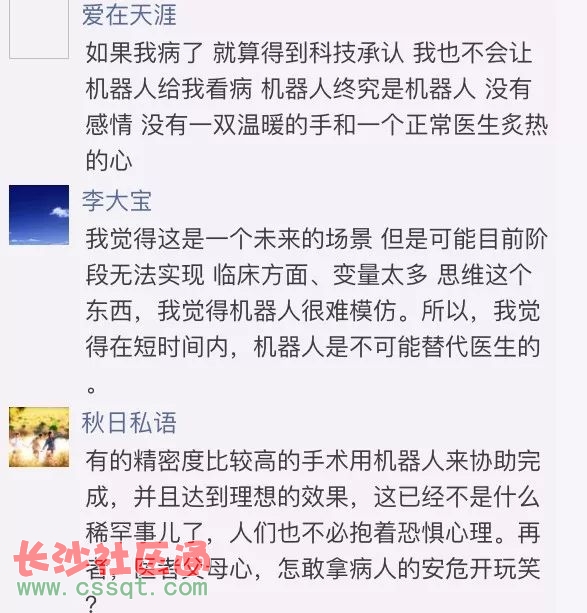Click the comment line starting 如果我病了

[309, 53]
